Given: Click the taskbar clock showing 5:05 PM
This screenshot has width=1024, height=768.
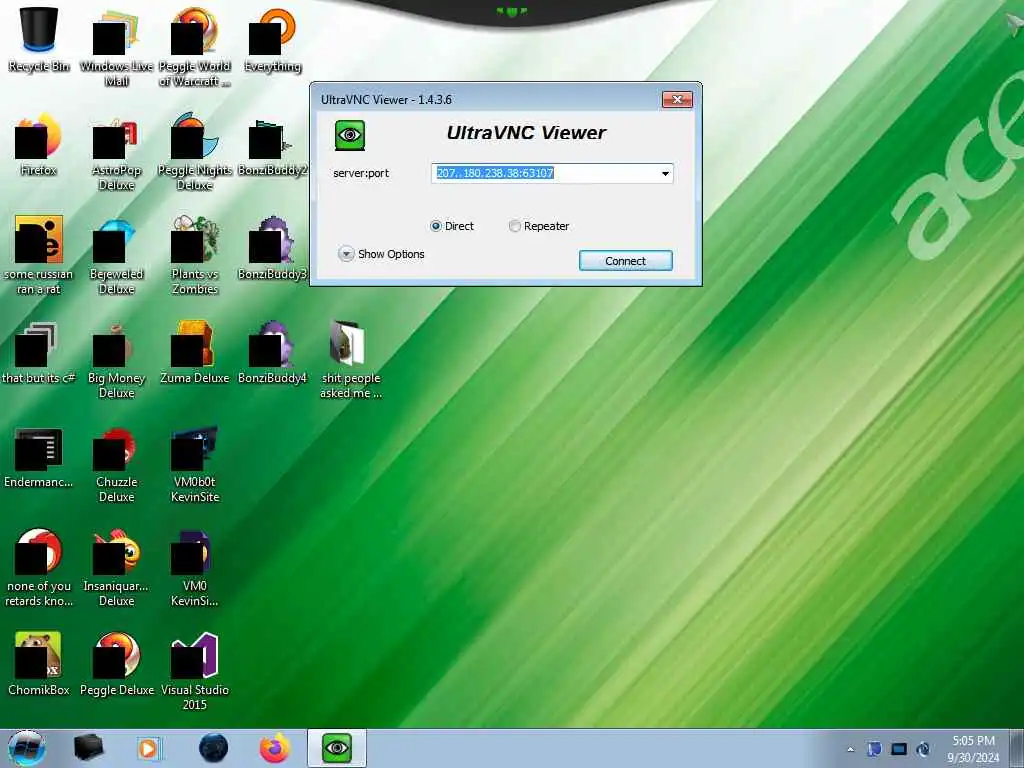Looking at the screenshot, I should point(973,749).
